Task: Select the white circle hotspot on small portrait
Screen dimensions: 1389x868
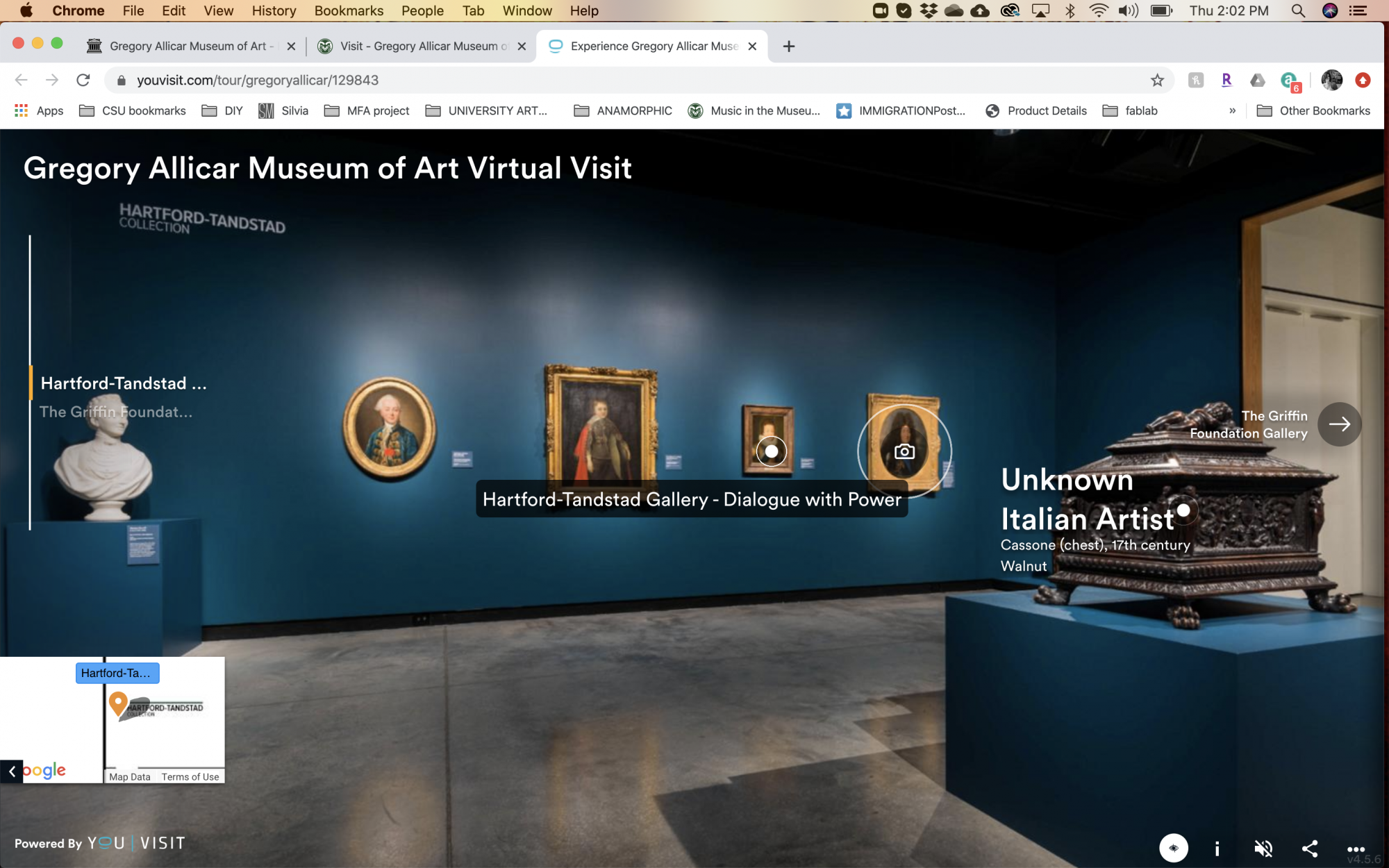Action: (x=771, y=451)
